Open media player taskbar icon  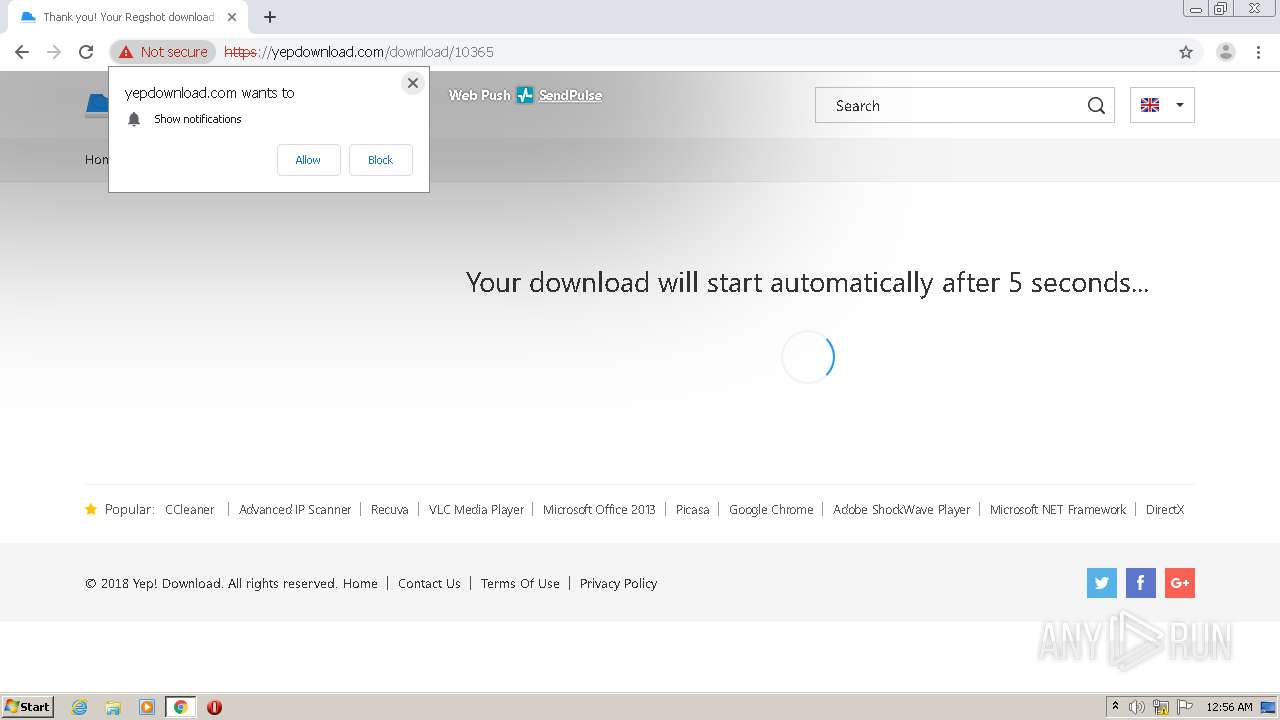147,707
